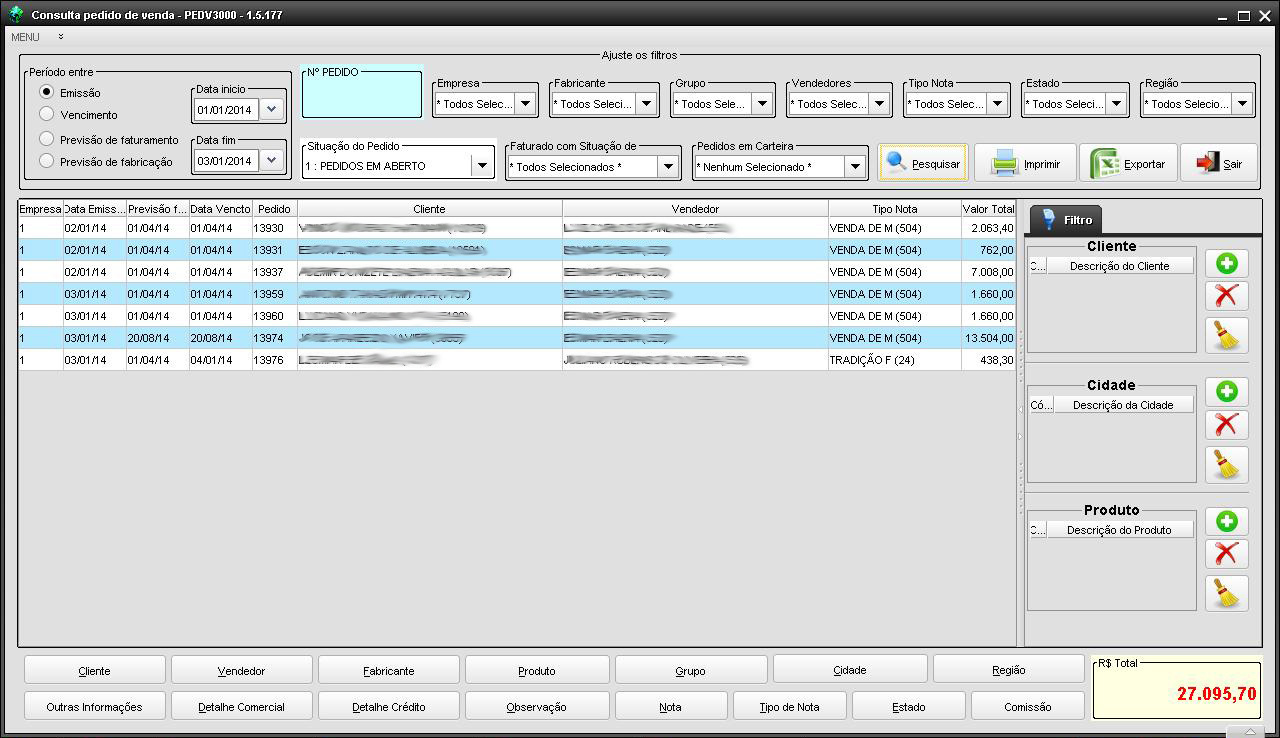Screen dimensions: 1280x738
Task: Click the Vendedor button at bottom
Action: click(242, 670)
